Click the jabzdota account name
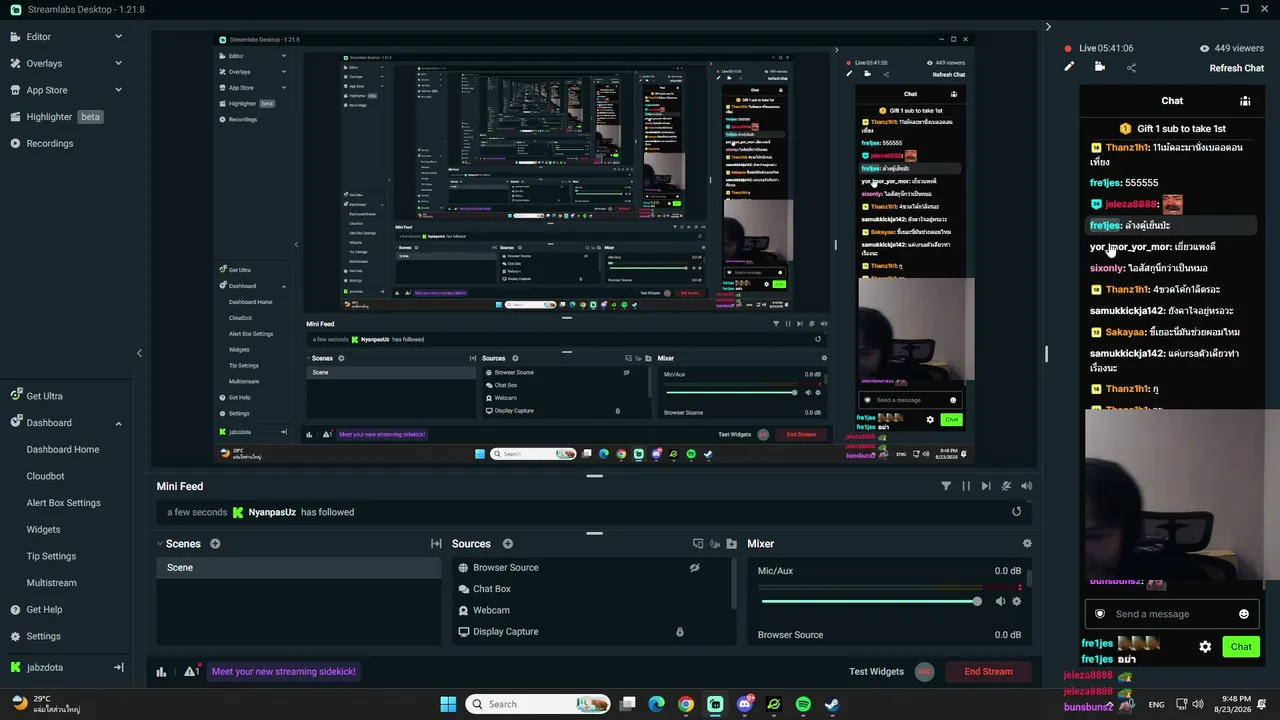1280x720 pixels. tap(44, 667)
